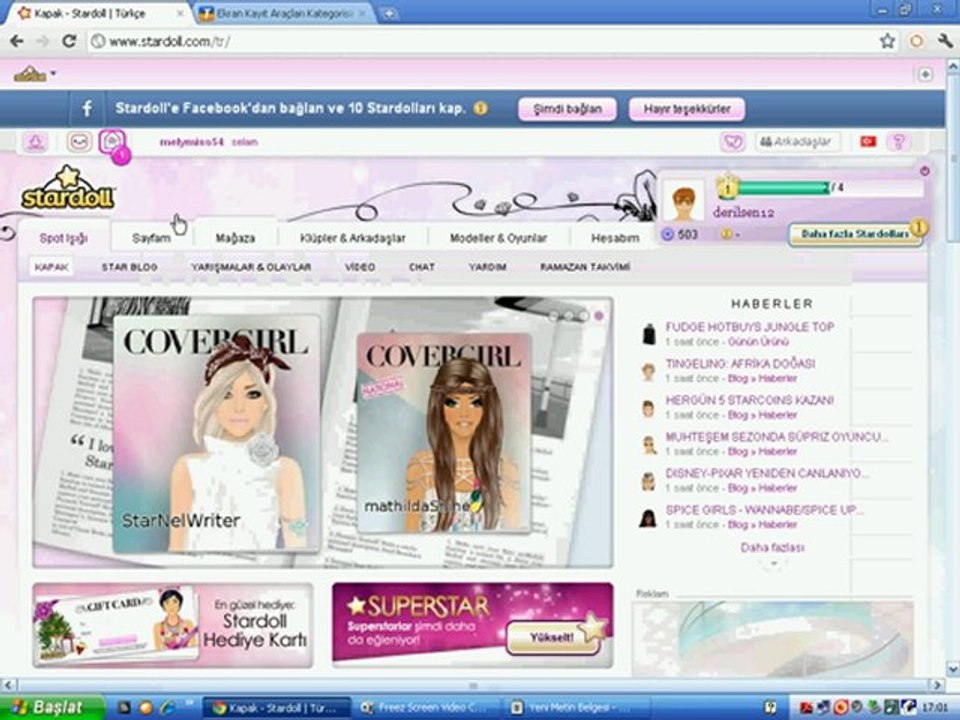
Task: Click the Şimdi bağlan button
Action: click(567, 109)
